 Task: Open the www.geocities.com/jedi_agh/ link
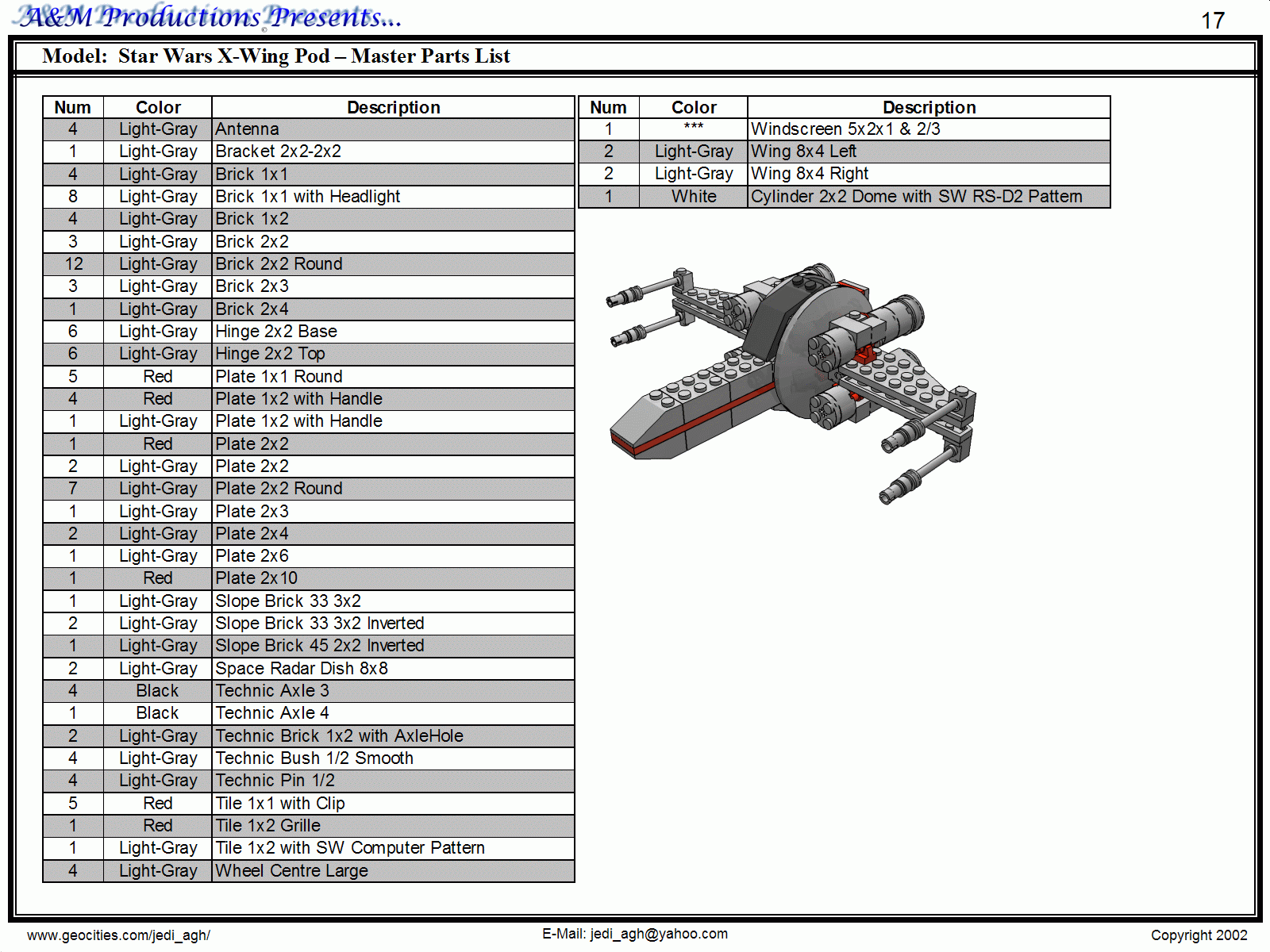tap(118, 935)
